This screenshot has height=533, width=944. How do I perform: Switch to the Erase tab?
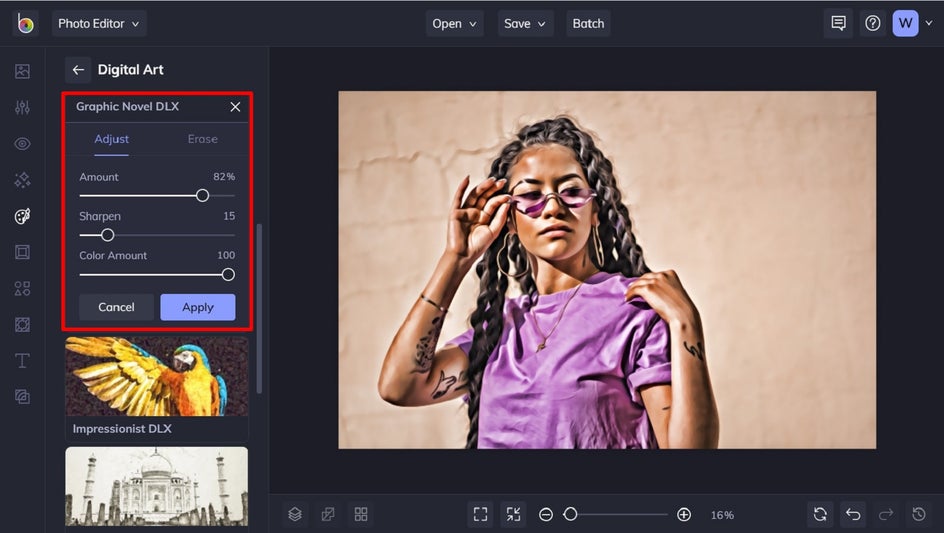[x=202, y=139]
